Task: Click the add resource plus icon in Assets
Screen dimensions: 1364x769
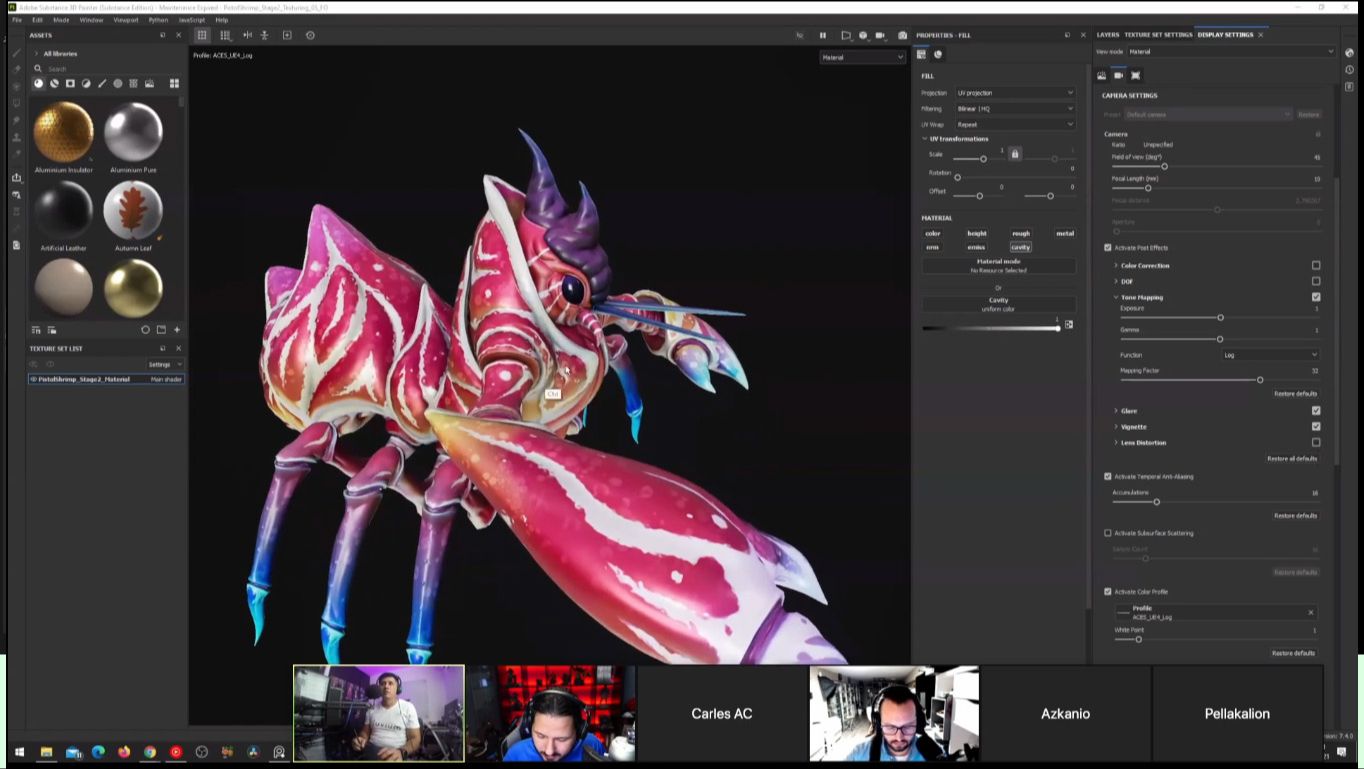Action: 177,330
